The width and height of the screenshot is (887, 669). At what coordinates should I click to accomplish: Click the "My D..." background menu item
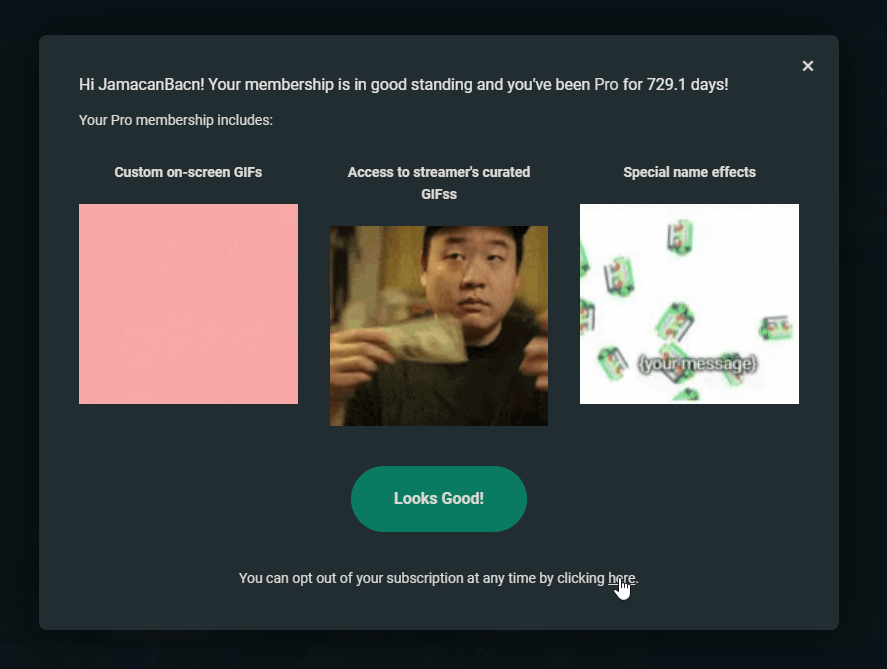[x=870, y=125]
